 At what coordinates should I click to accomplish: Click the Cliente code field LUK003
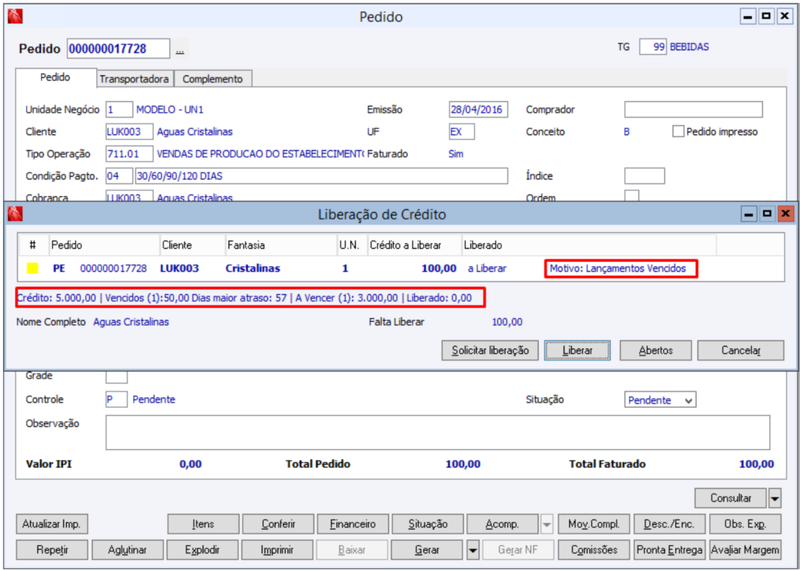(130, 132)
